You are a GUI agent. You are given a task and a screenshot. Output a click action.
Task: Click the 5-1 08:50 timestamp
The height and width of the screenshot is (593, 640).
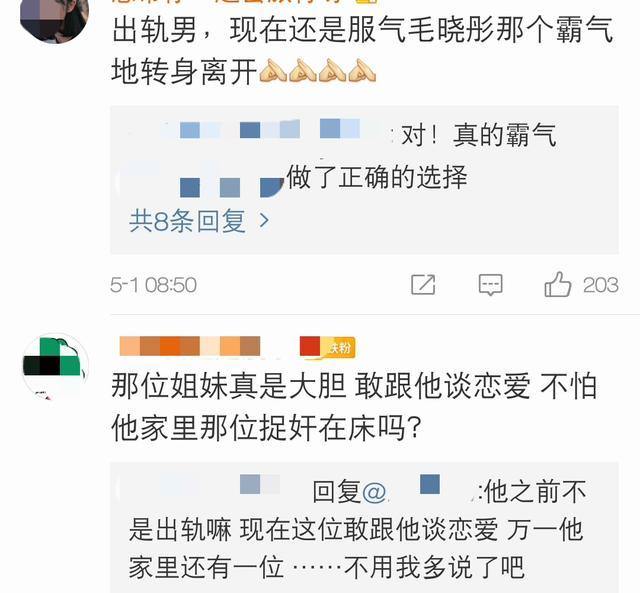pyautogui.click(x=153, y=284)
